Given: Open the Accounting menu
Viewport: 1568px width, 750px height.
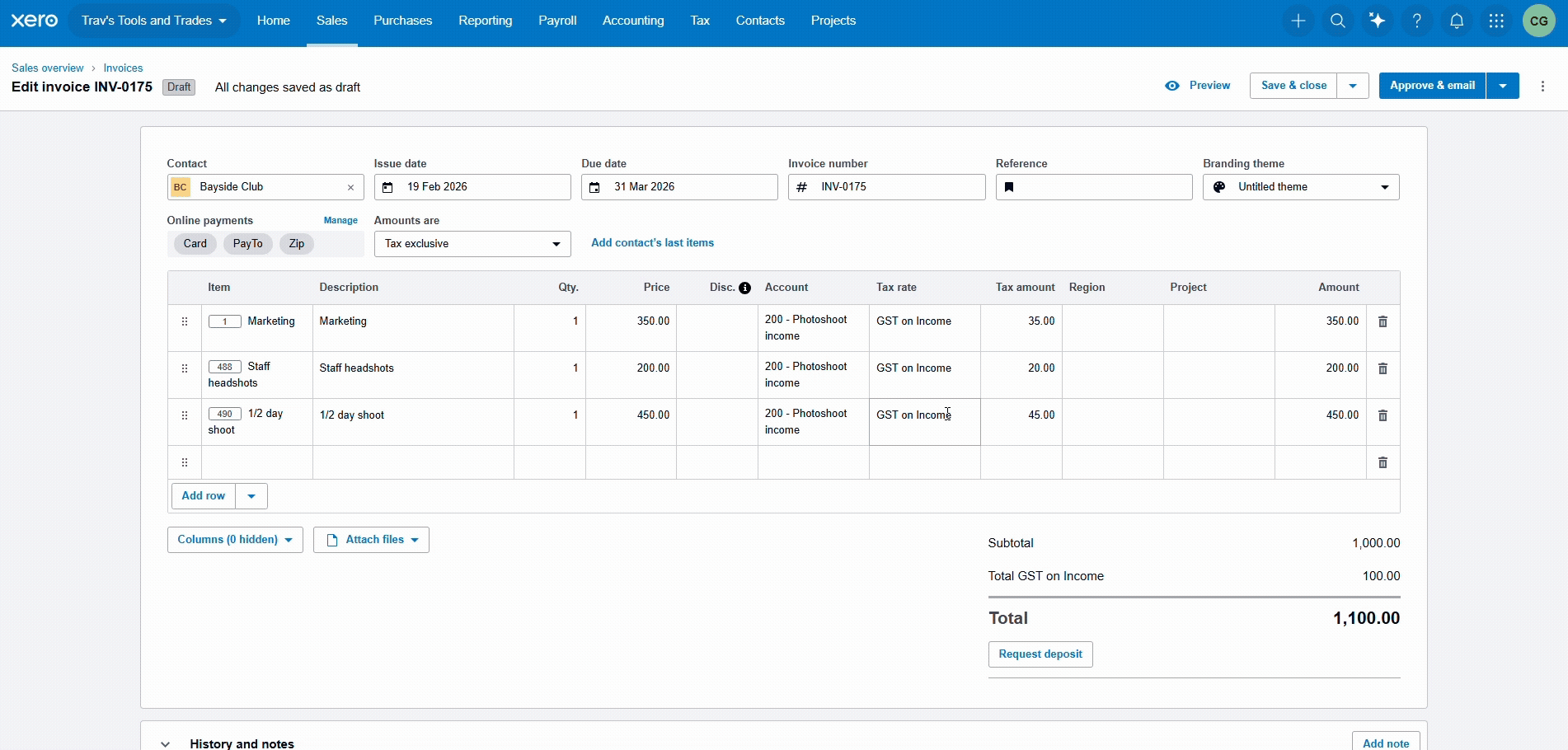Looking at the screenshot, I should click(x=632, y=21).
